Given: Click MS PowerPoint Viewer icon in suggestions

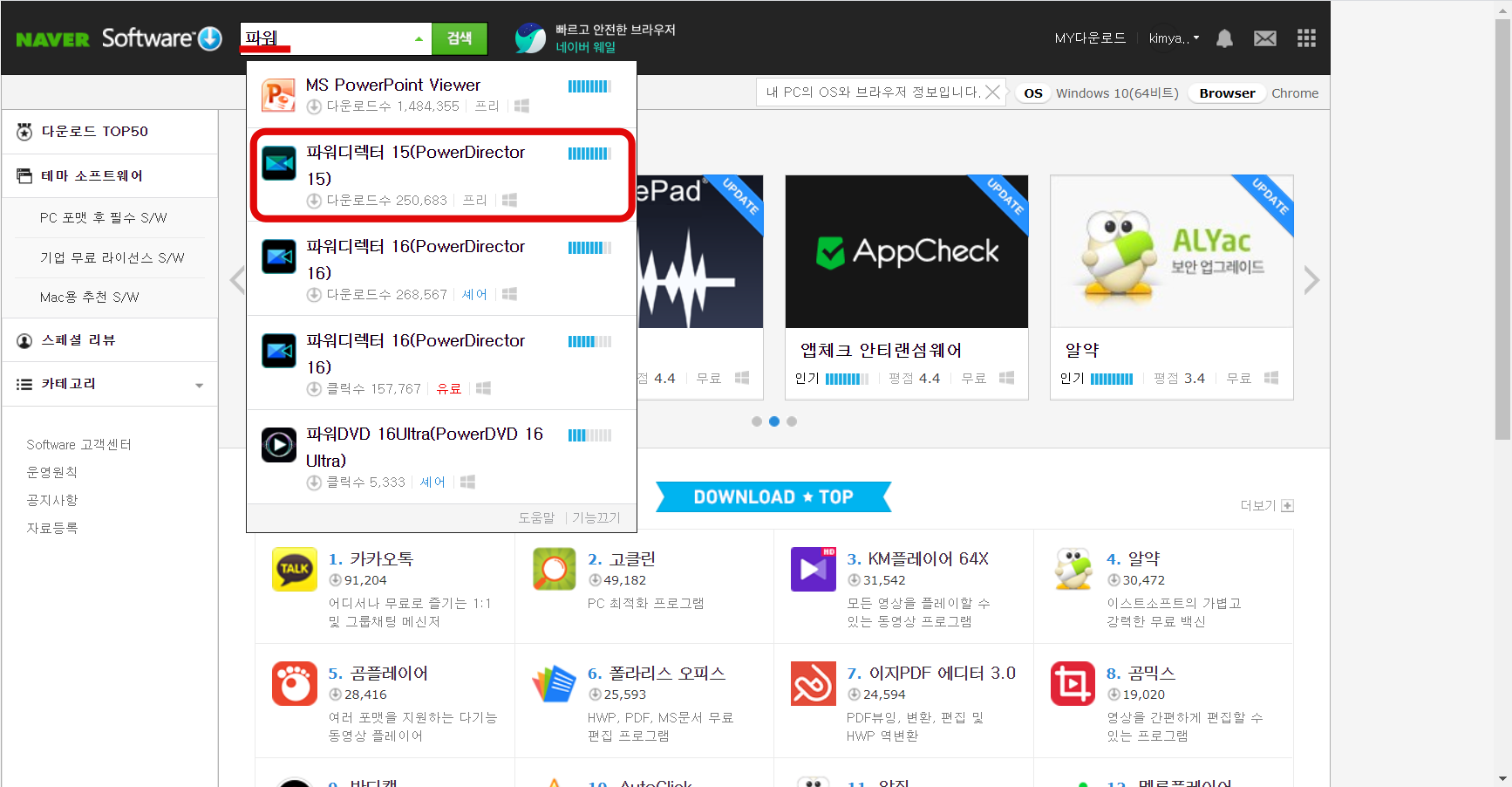Looking at the screenshot, I should 279,94.
